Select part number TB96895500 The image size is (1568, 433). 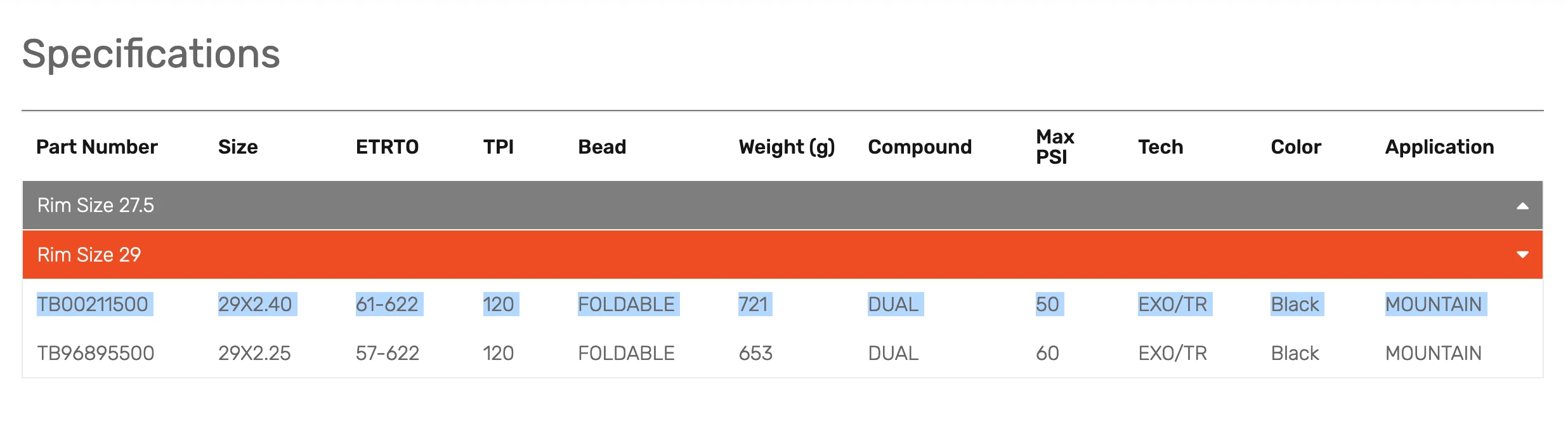[x=96, y=353]
